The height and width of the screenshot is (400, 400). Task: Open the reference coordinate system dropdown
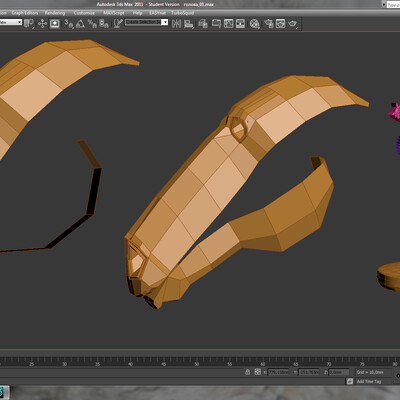(11, 22)
